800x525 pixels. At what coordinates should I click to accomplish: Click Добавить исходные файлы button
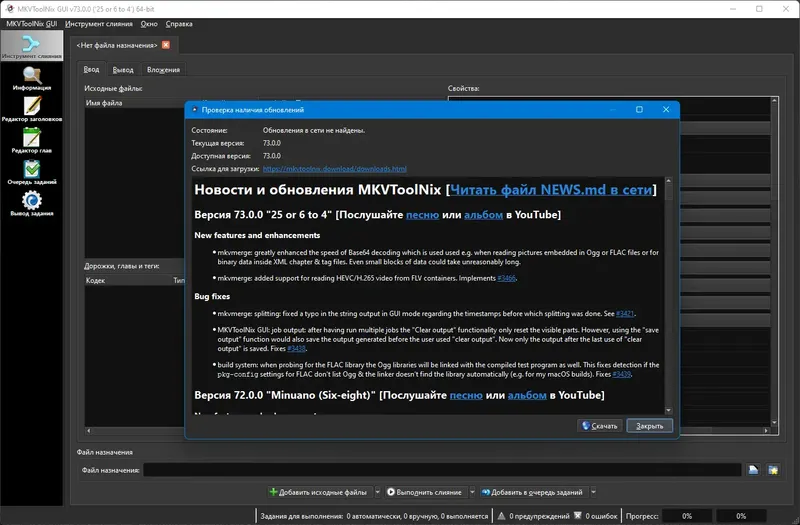pyautogui.click(x=318, y=492)
